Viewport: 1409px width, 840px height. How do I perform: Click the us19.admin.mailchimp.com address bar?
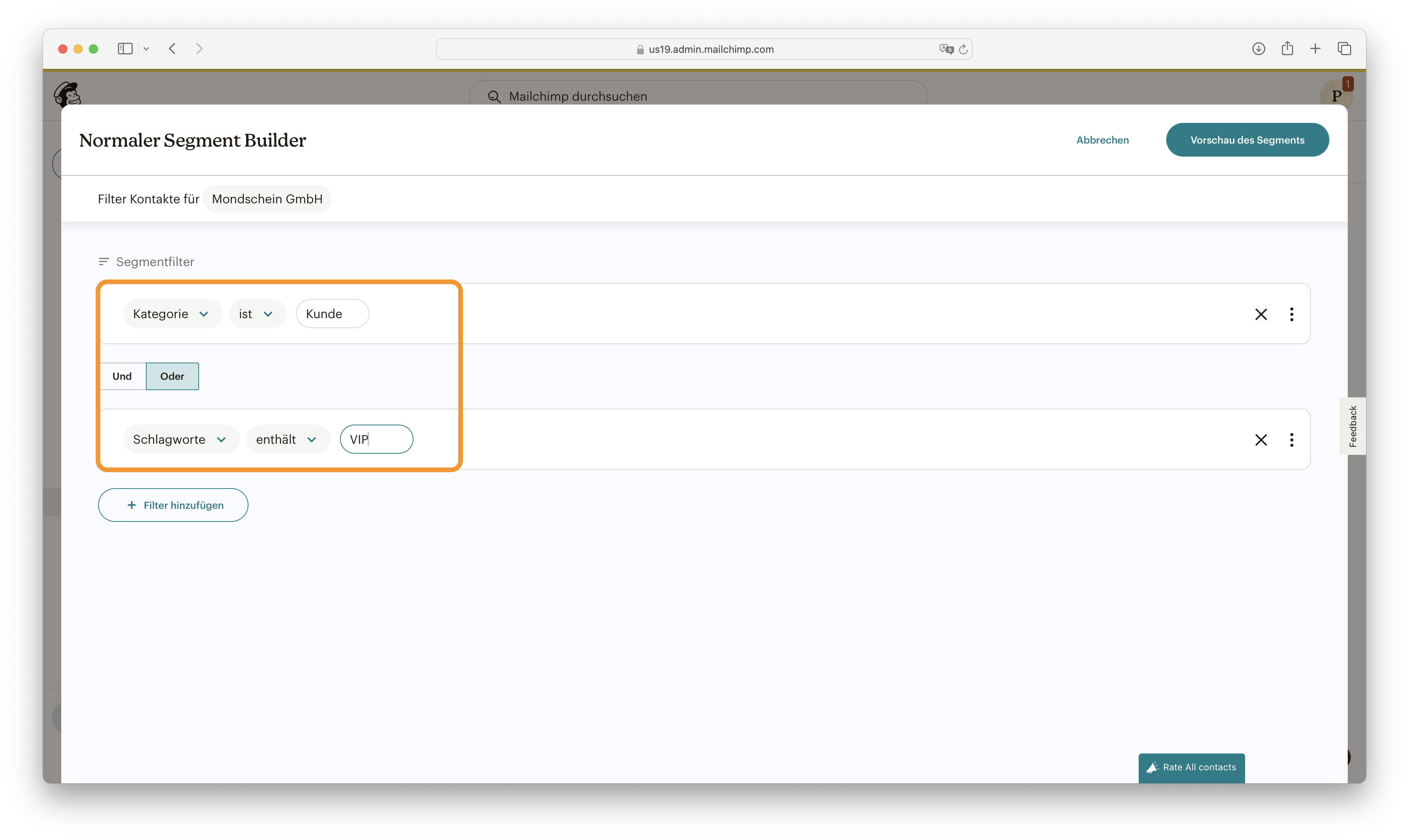pyautogui.click(x=704, y=49)
